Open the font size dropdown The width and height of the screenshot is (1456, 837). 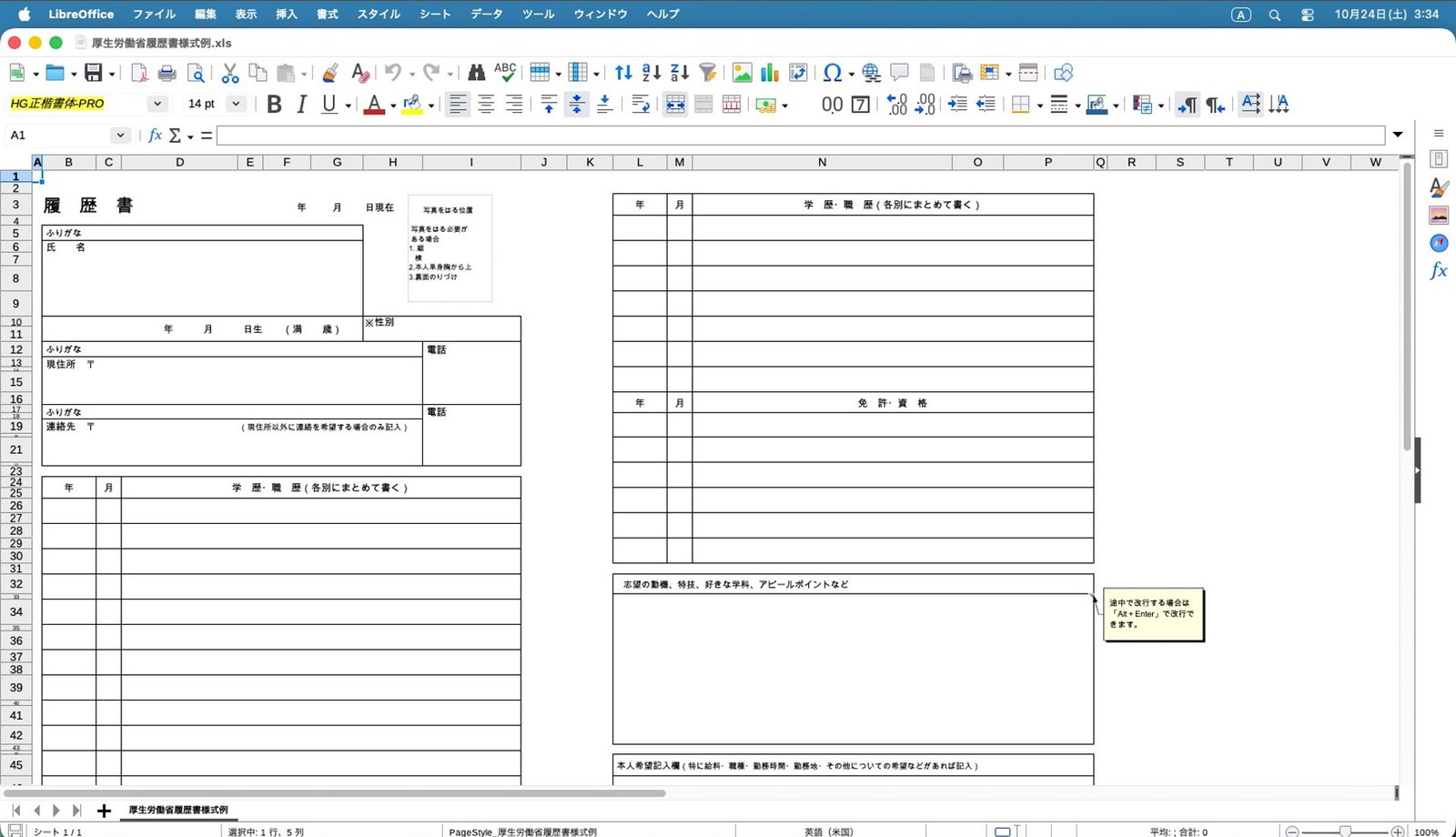coord(236,104)
